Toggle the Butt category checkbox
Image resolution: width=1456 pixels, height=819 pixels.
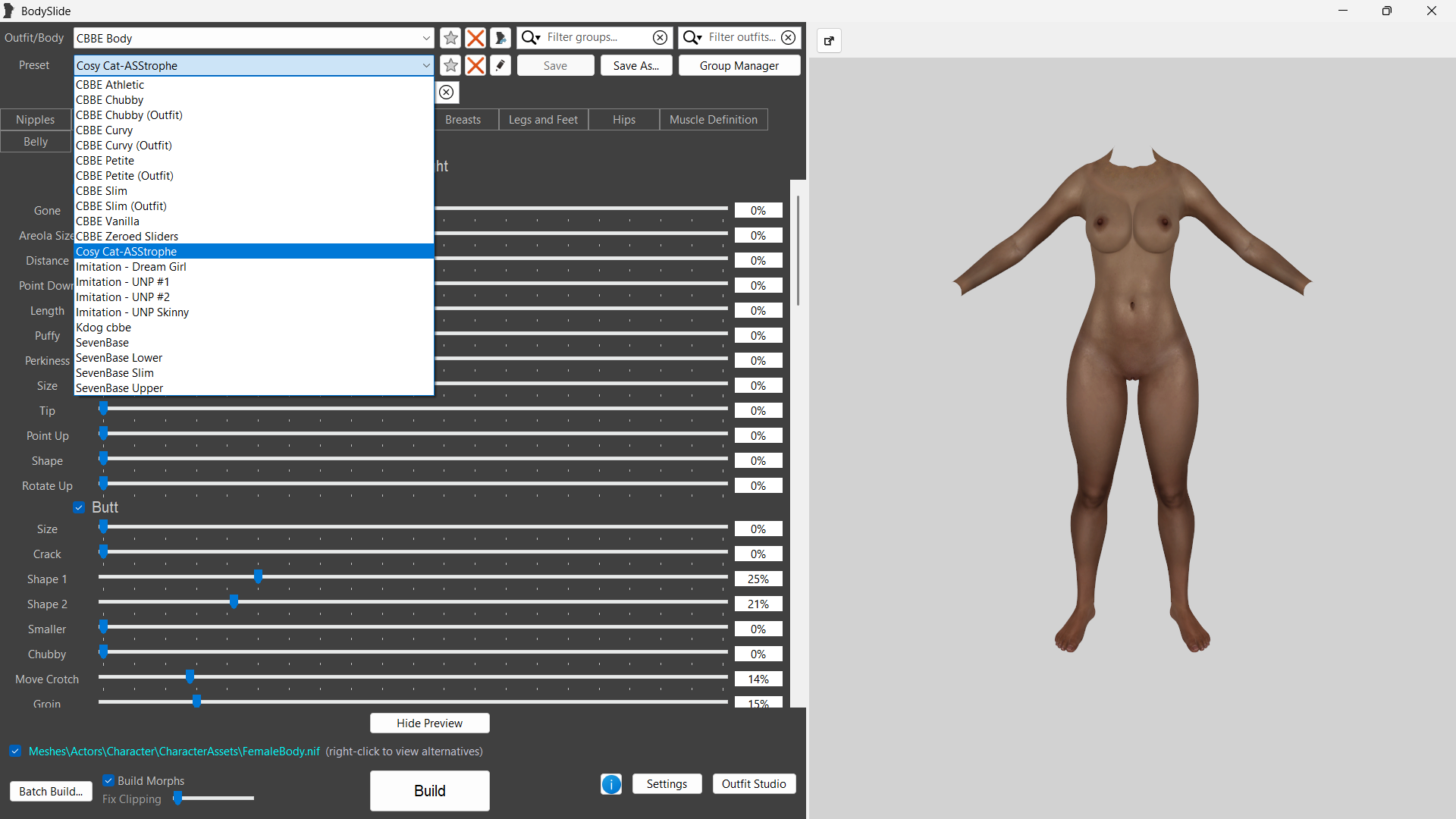click(79, 507)
